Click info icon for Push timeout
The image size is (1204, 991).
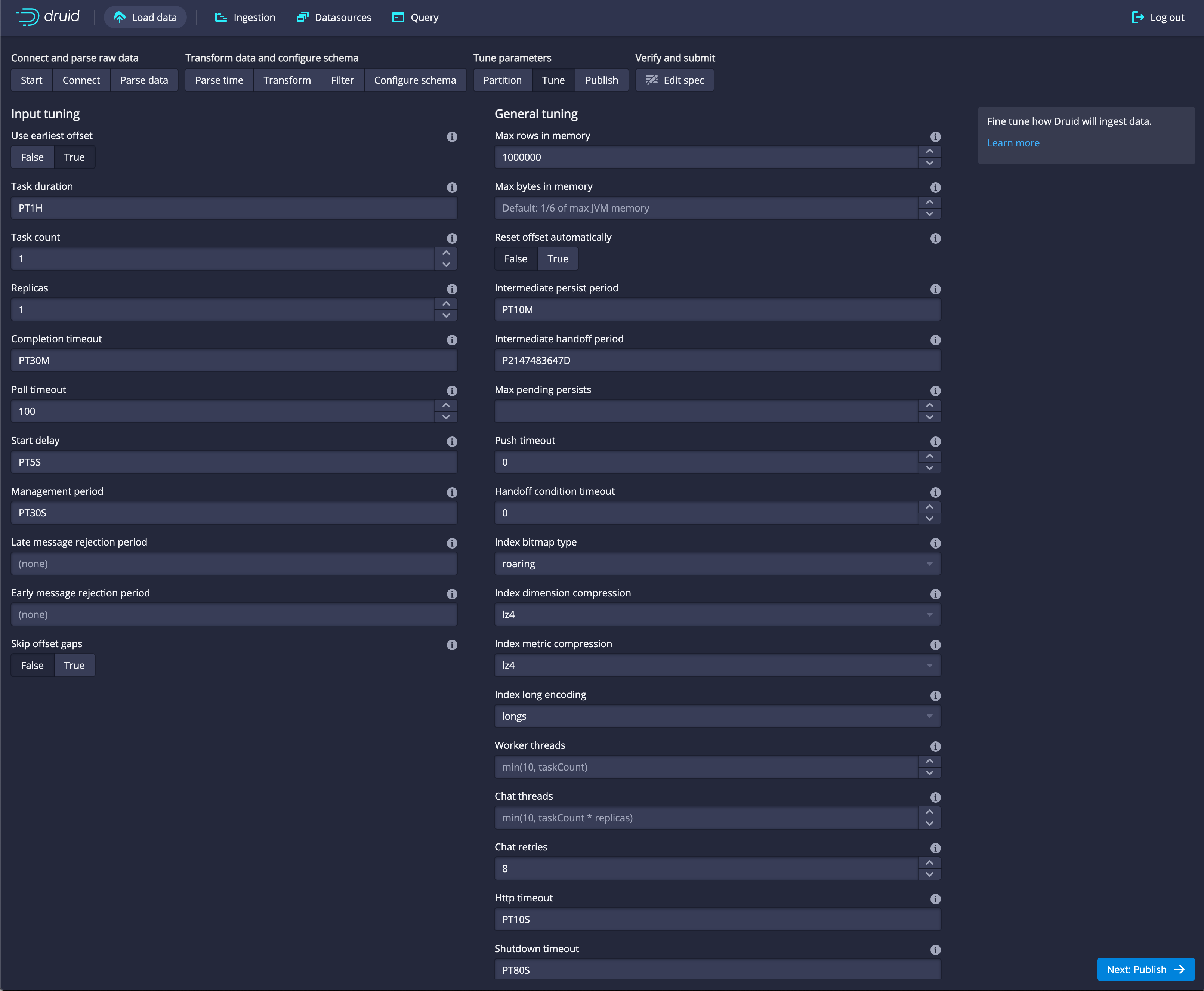tap(935, 441)
